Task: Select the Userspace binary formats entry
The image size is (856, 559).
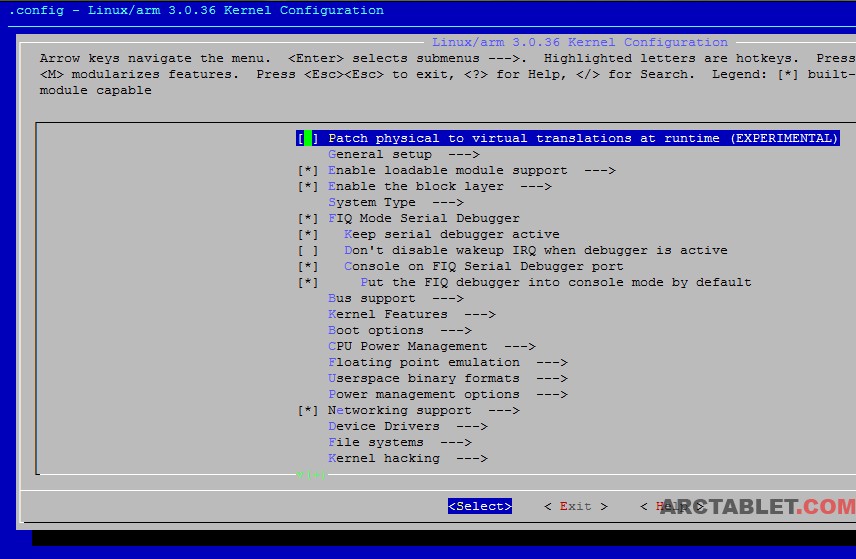Action: coord(424,378)
